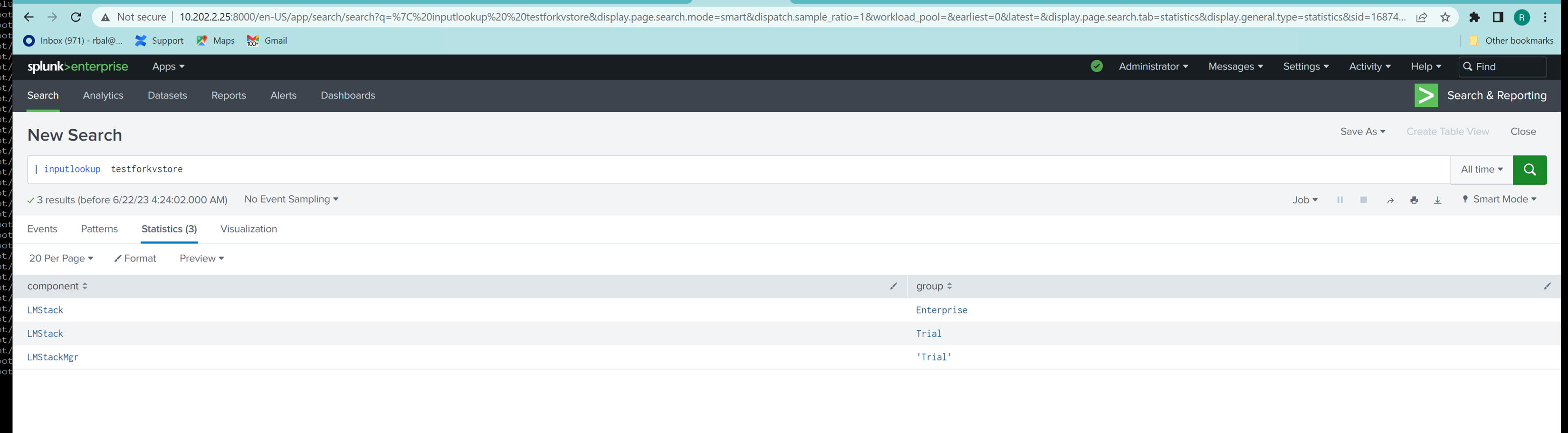This screenshot has height=433, width=1568.
Task: Open the Settings menu
Action: click(x=1304, y=67)
